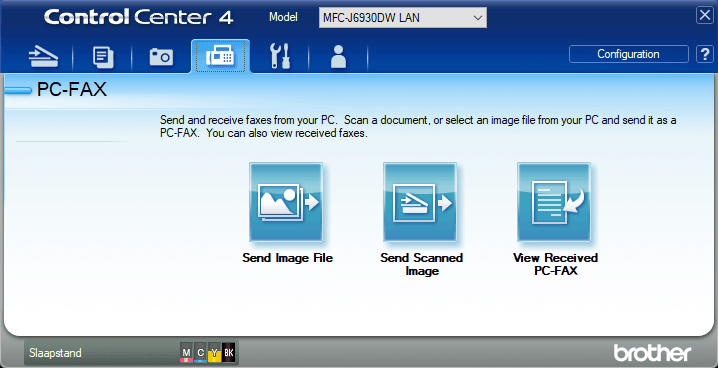Check the cyan ink level indicator
The height and width of the screenshot is (368, 718).
[x=200, y=352]
